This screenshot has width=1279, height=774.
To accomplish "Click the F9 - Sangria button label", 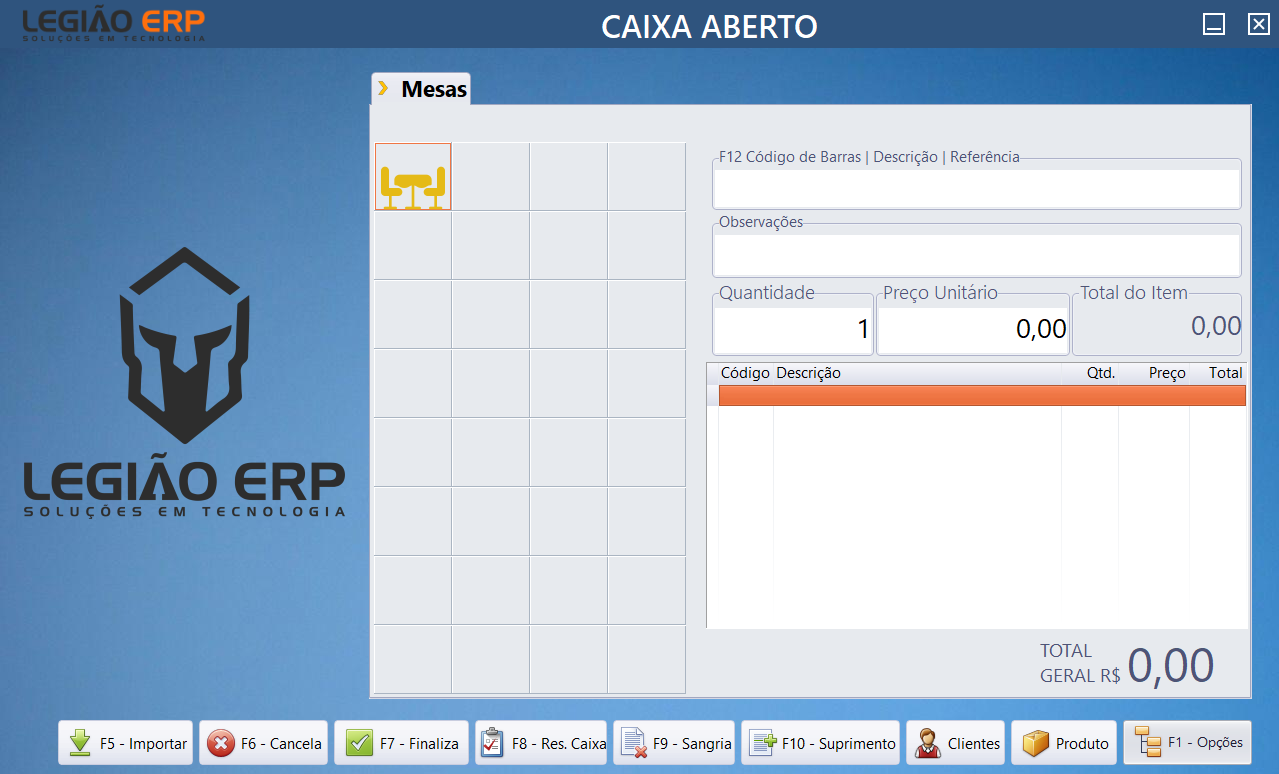I will point(692,744).
